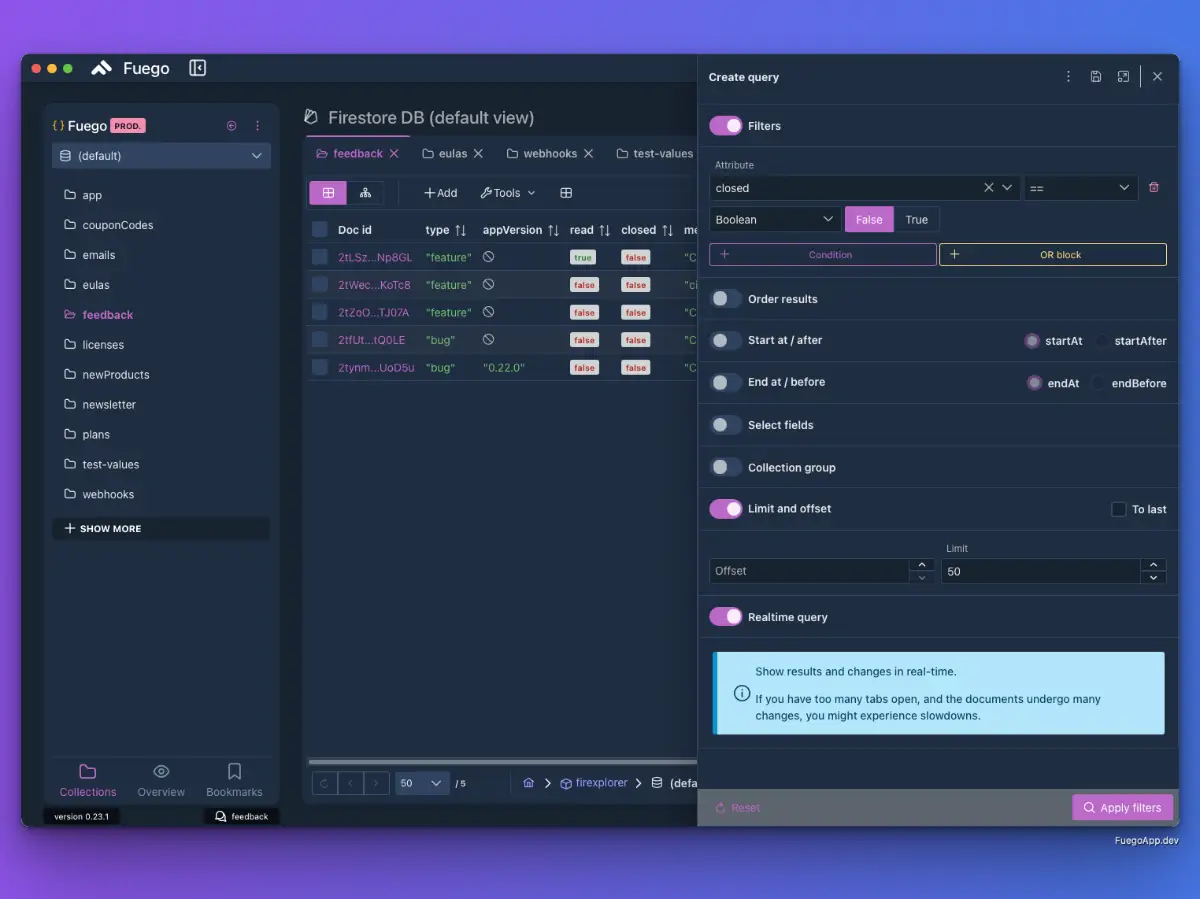Click the Offset input field
1200x899 pixels.
coord(810,571)
